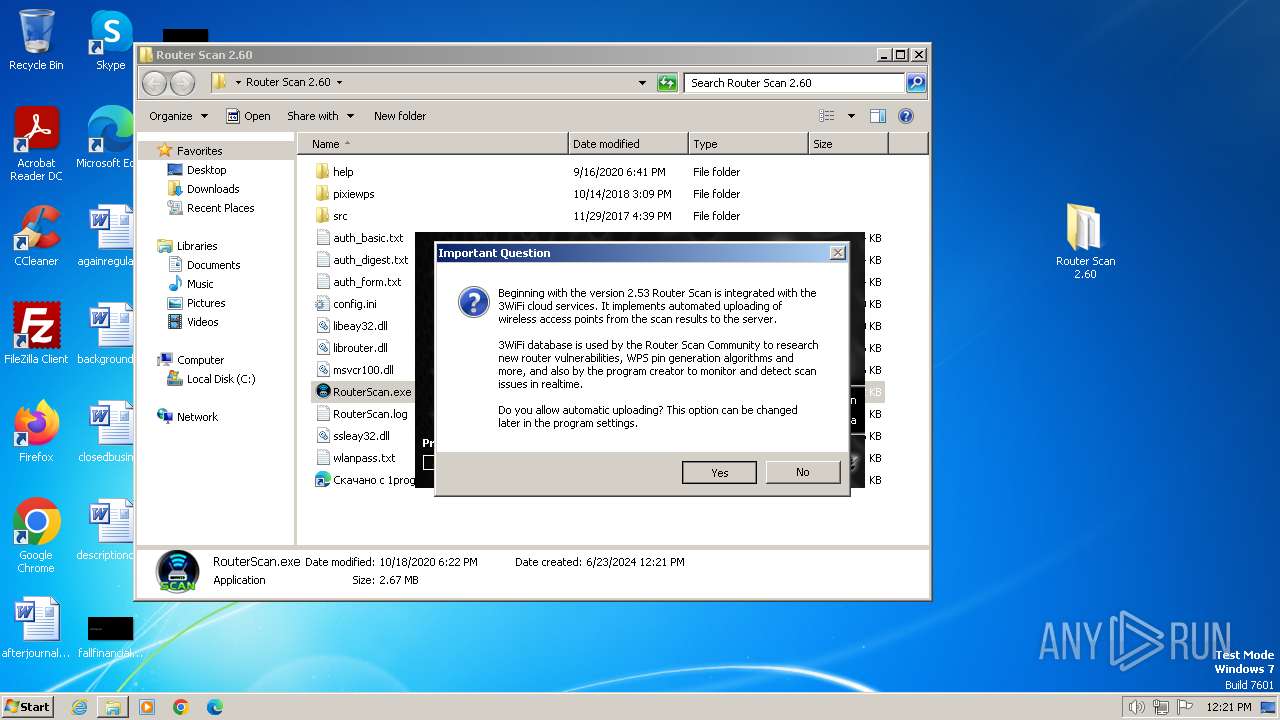Expand the views options dropdown arrow
Viewport: 1280px width, 720px height.
[x=851, y=116]
